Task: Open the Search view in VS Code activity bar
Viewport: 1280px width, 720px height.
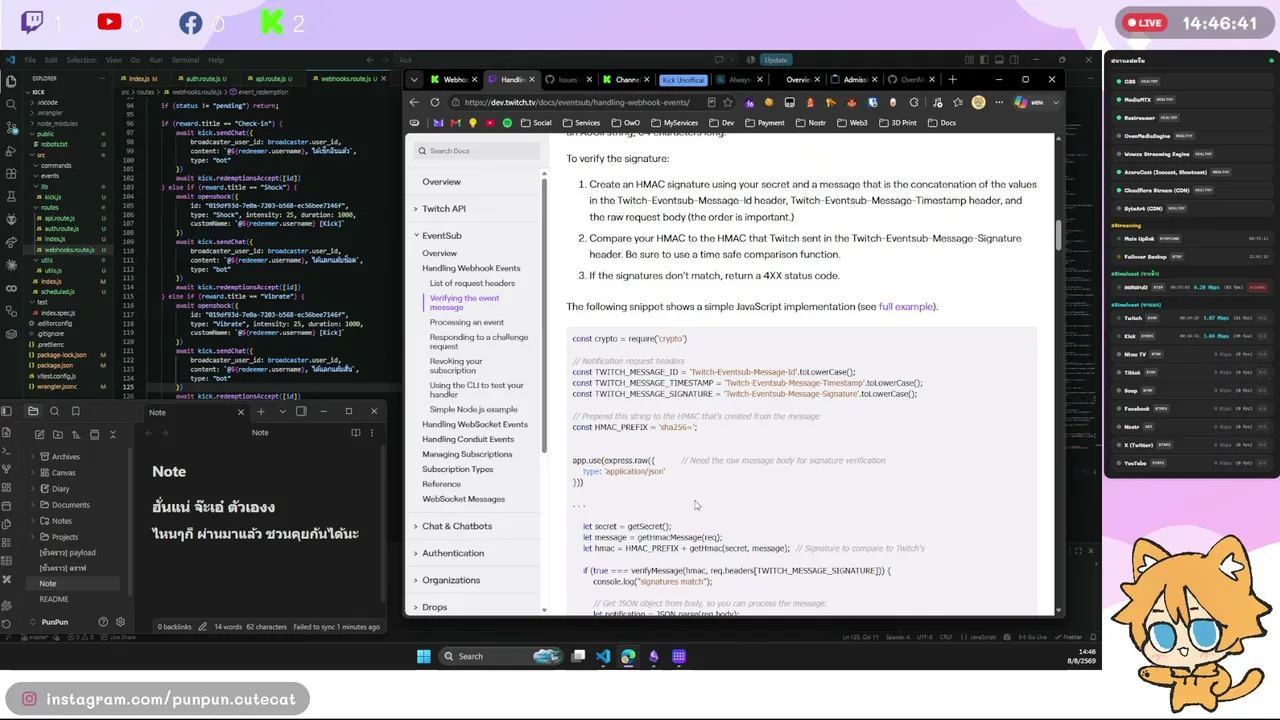Action: click(x=11, y=104)
